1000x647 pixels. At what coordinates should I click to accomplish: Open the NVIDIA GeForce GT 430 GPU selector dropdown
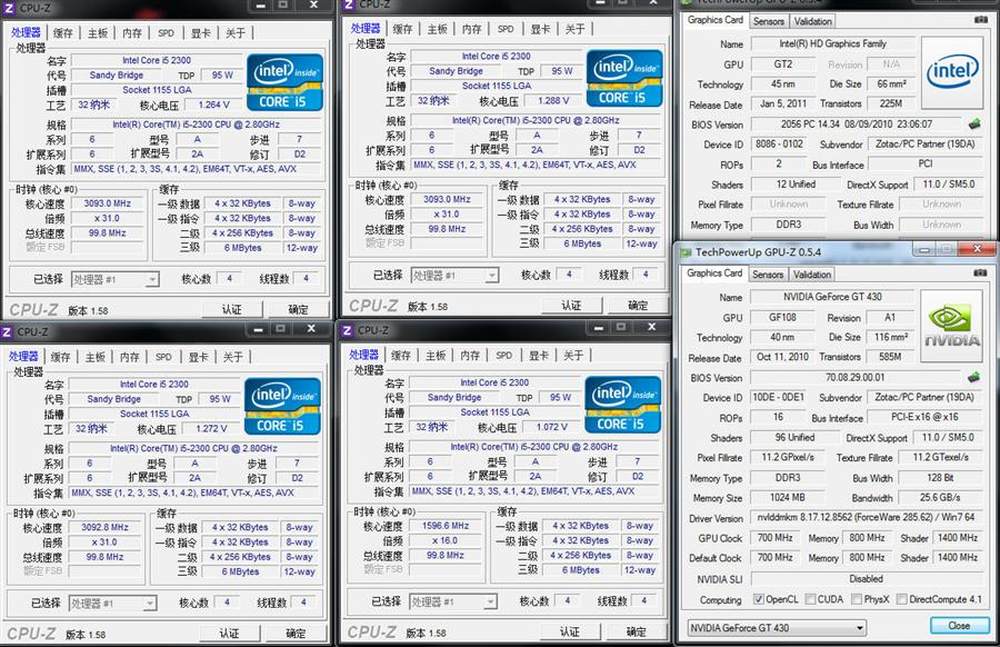pyautogui.click(x=777, y=627)
